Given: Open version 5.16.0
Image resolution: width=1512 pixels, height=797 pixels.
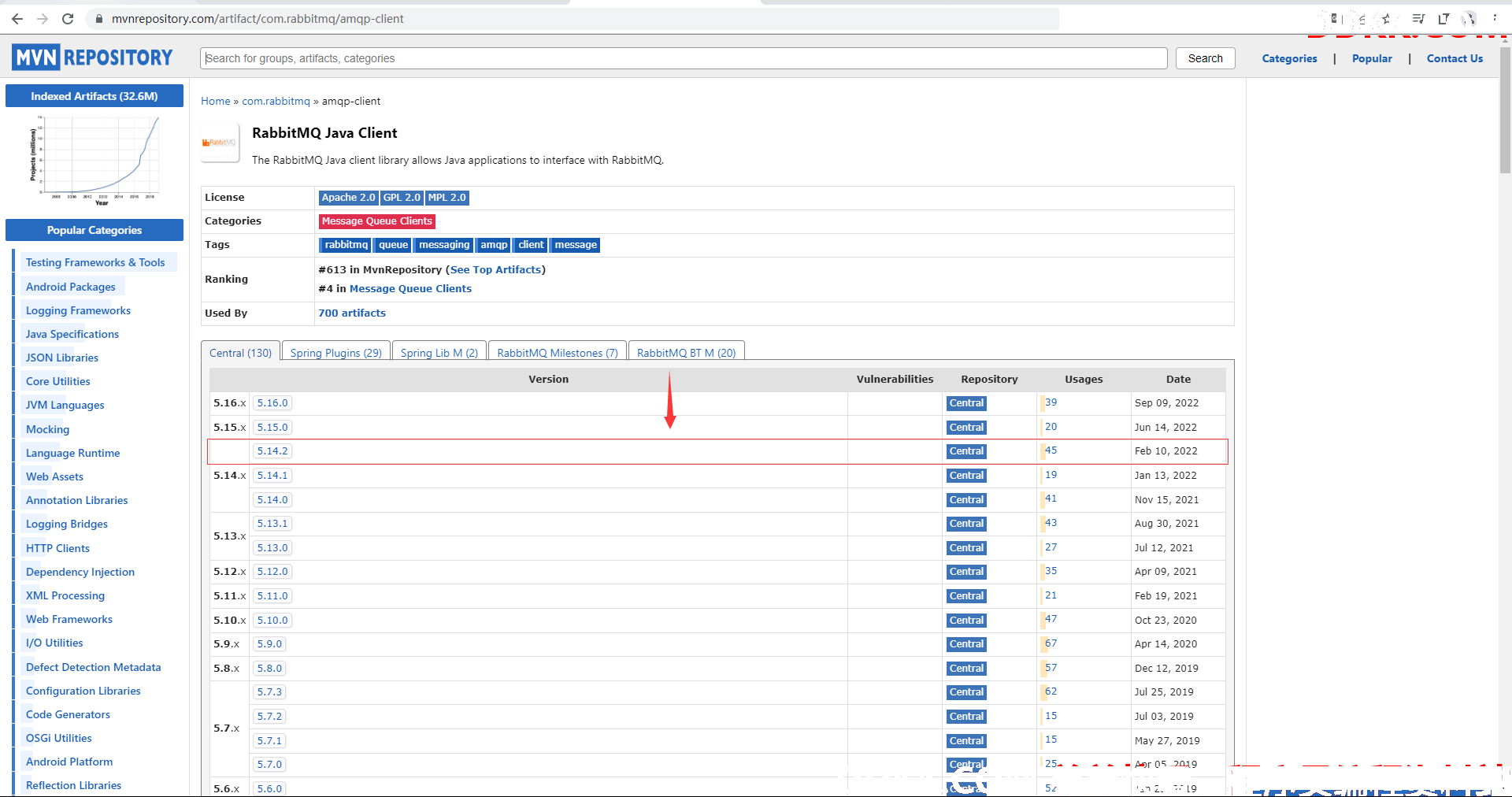Looking at the screenshot, I should [272, 403].
